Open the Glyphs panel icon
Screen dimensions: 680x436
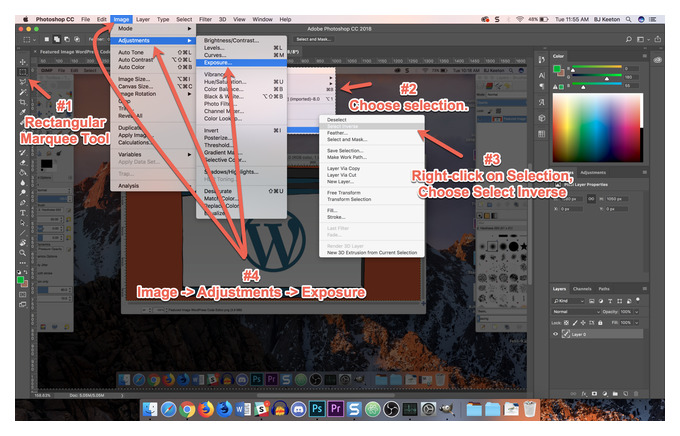(x=542, y=102)
